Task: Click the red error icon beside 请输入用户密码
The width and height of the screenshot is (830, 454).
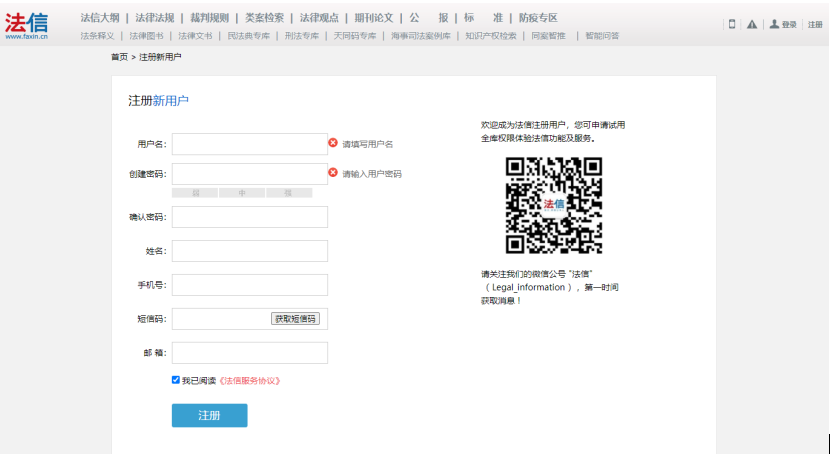Action: pos(333,172)
